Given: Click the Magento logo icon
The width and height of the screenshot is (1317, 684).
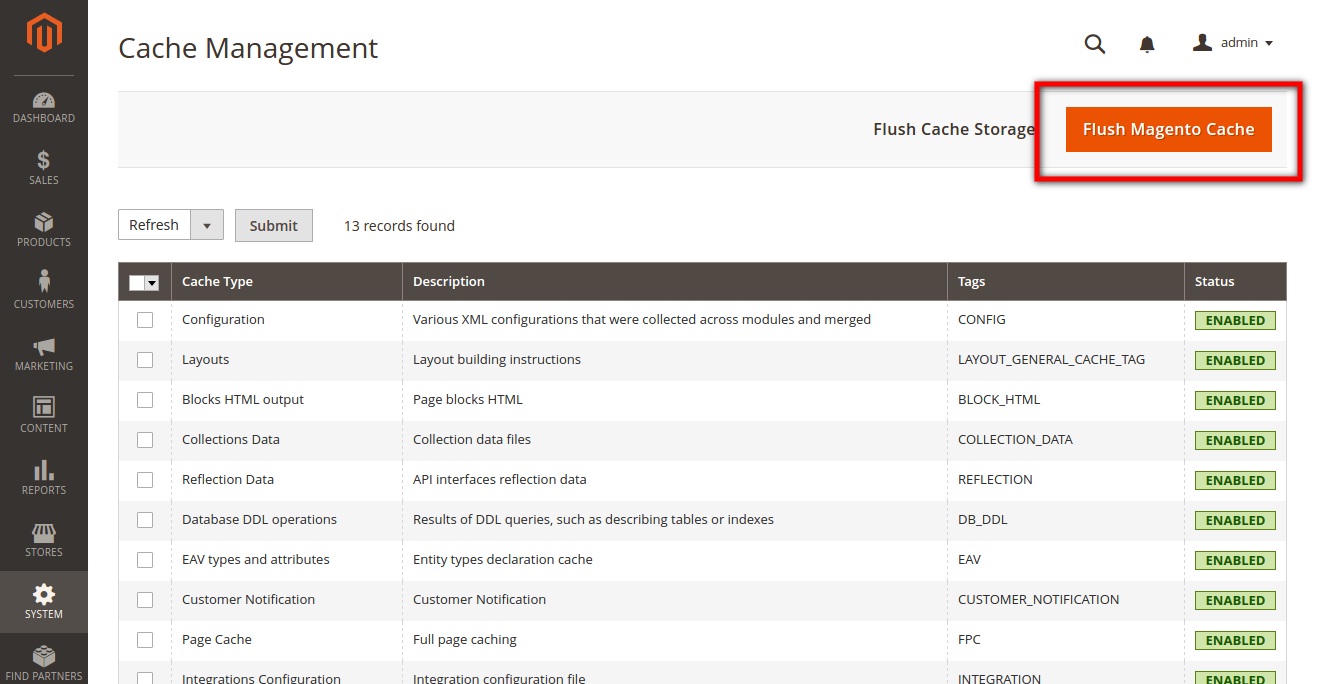Looking at the screenshot, I should 44,34.
